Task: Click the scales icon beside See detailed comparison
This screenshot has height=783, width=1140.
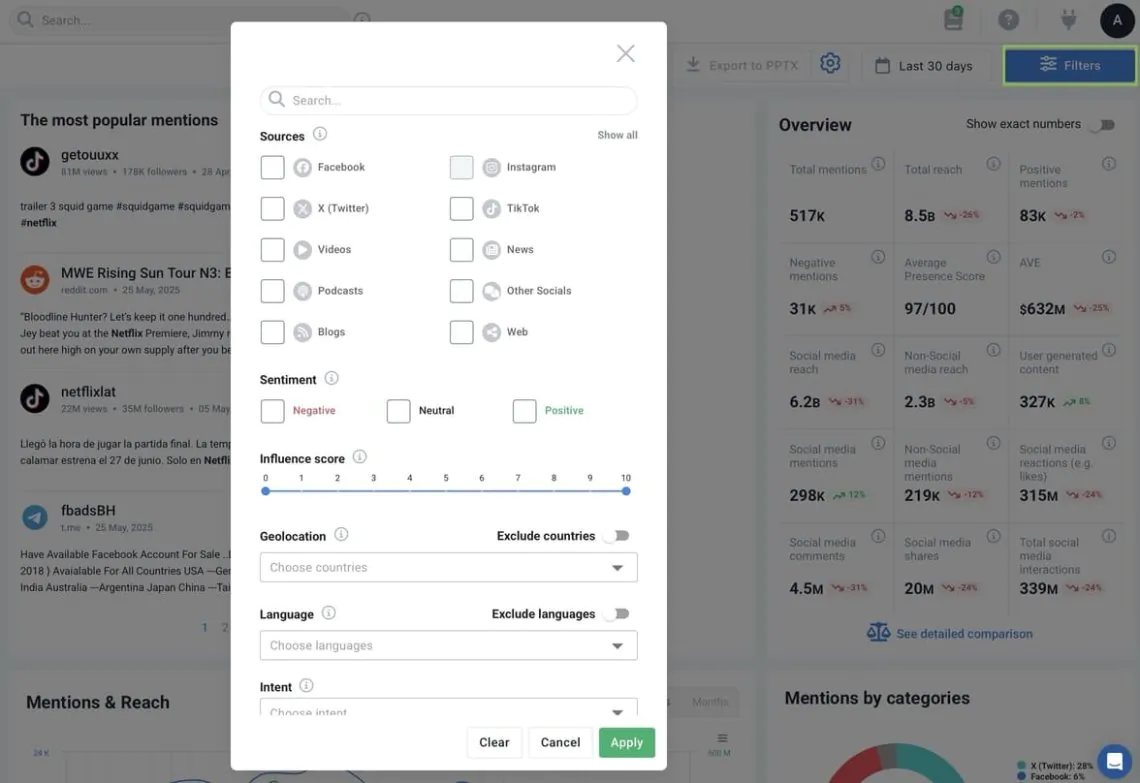Action: pyautogui.click(x=878, y=632)
